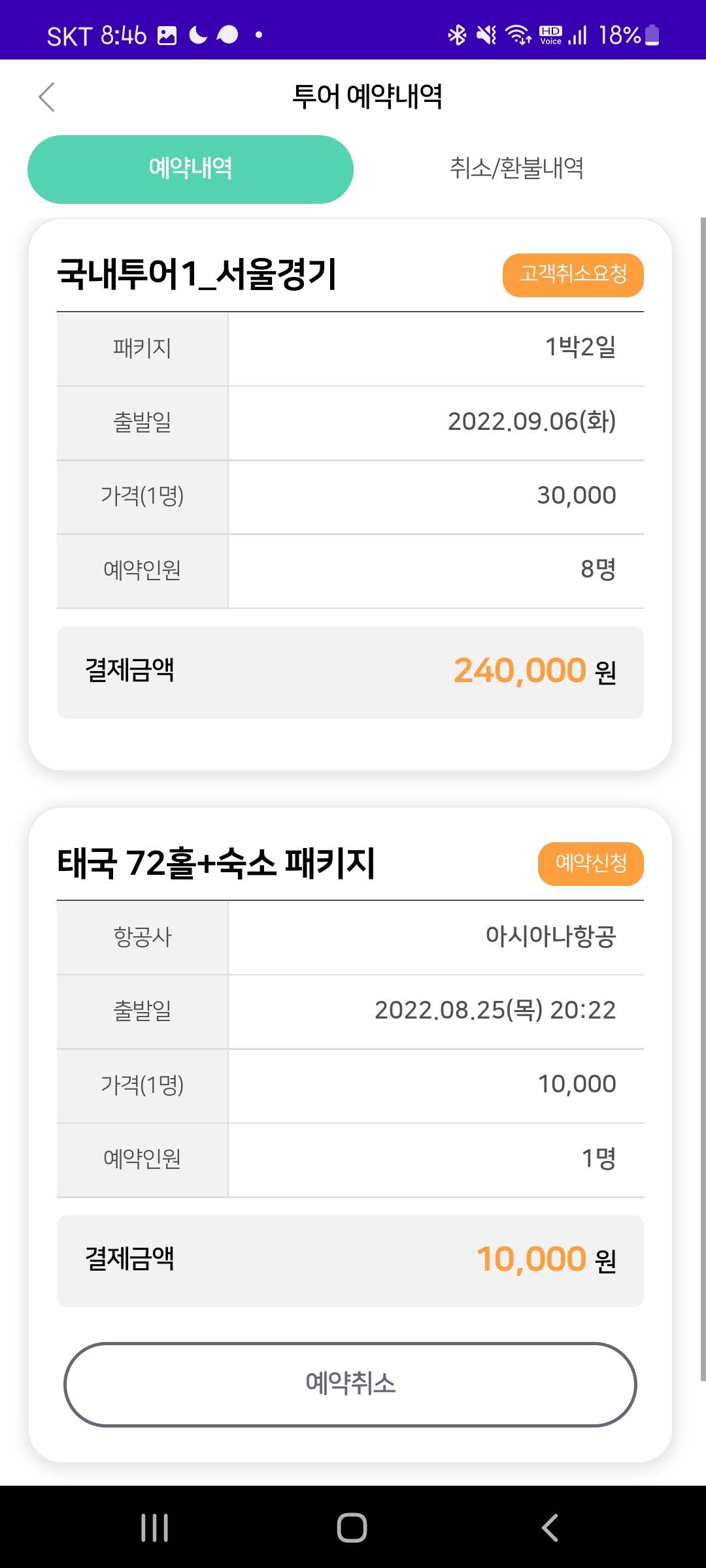Open 태국 72홀+숙소 패키지 reservation title
Screen dimensions: 706x1568
tap(216, 863)
